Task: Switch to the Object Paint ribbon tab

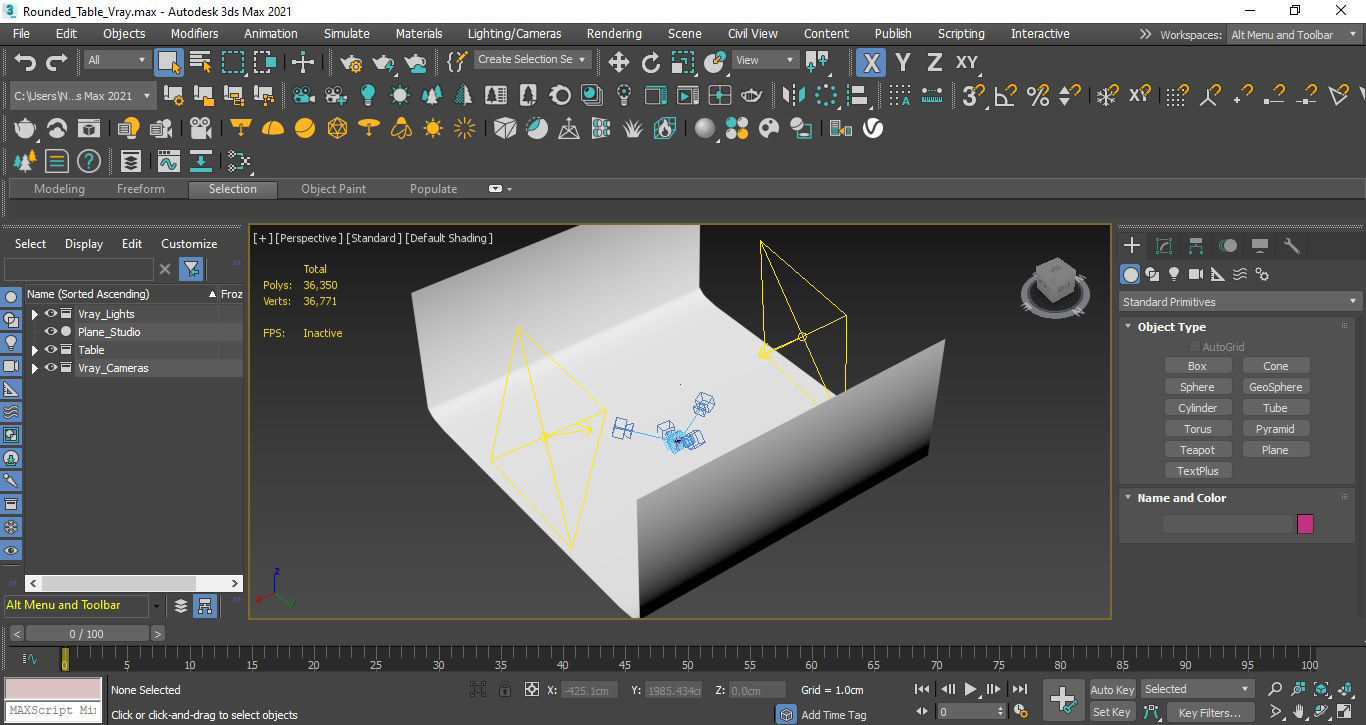Action: coord(333,189)
